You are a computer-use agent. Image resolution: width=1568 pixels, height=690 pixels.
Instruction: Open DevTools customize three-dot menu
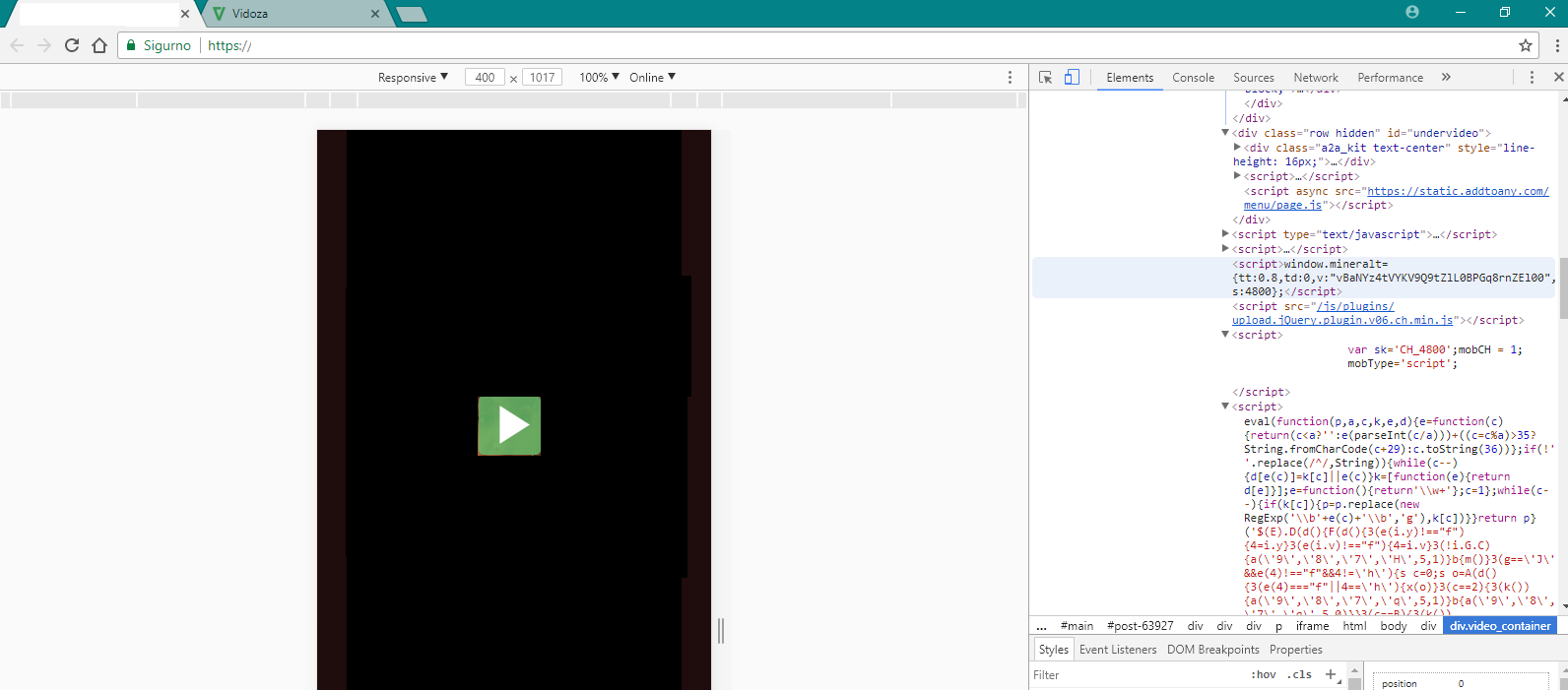[1532, 77]
